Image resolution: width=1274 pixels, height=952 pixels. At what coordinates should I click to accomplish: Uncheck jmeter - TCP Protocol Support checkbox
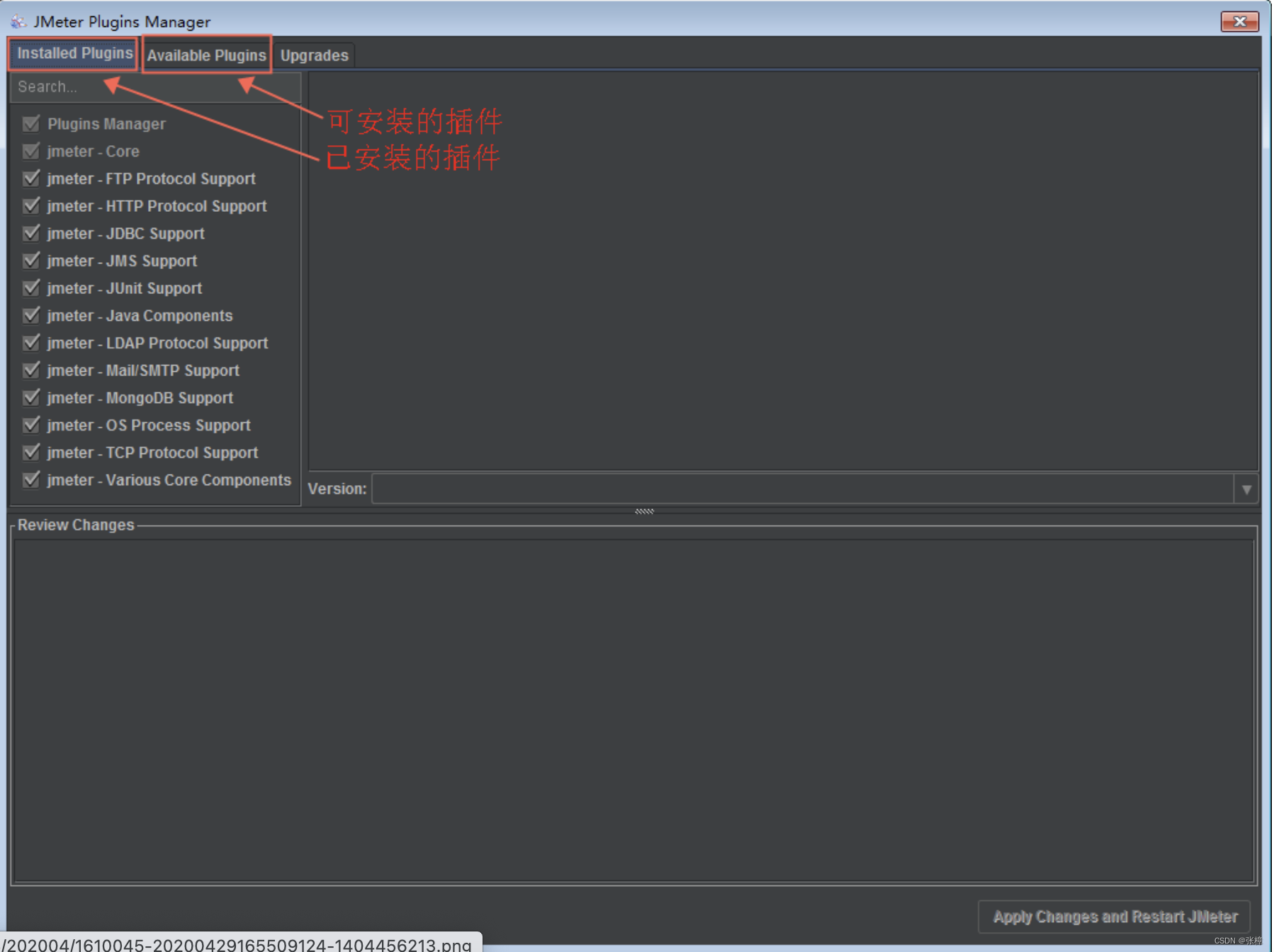click(31, 453)
